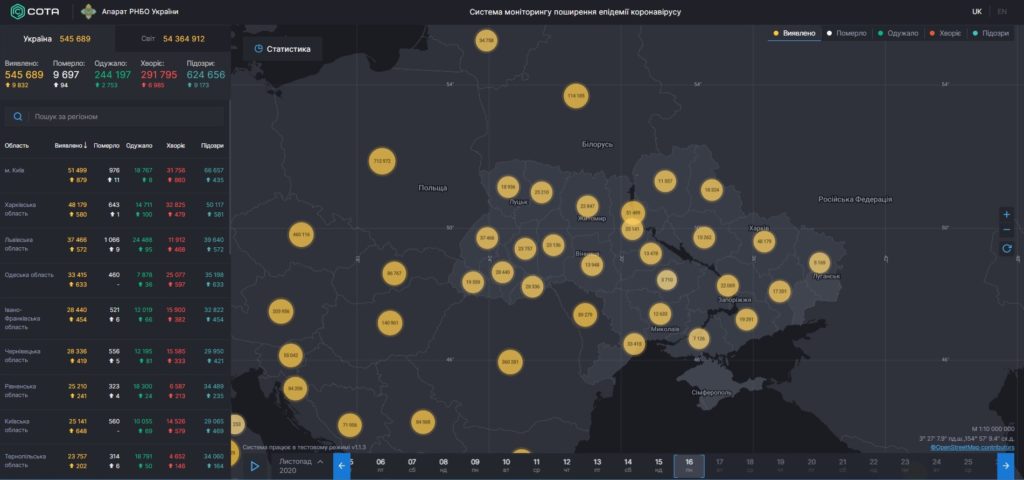Click the РНБО України emblem icon
Image resolution: width=1024 pixels, height=480 pixels.
tap(88, 11)
